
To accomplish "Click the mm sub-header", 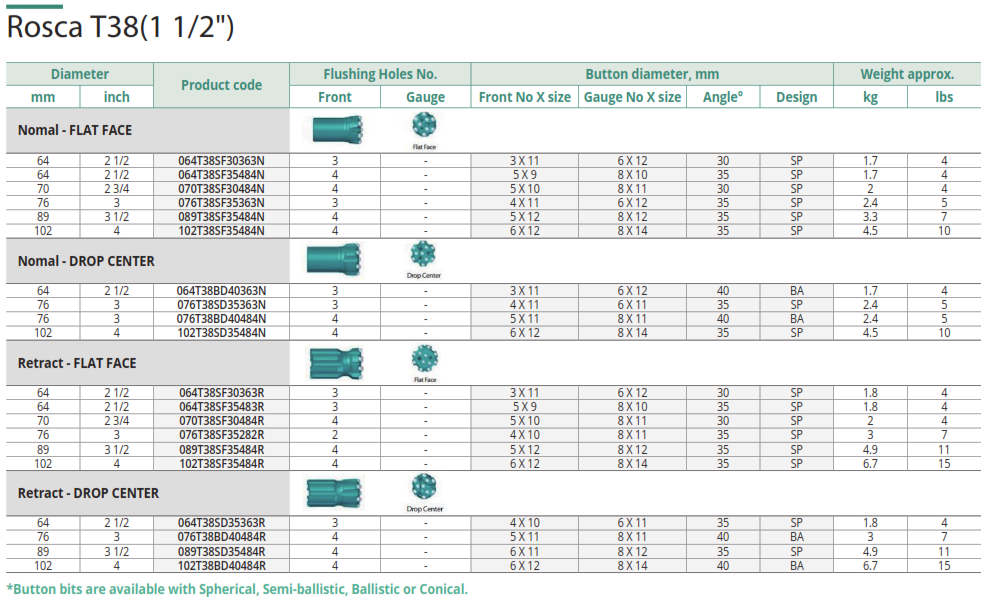I will point(43,97).
